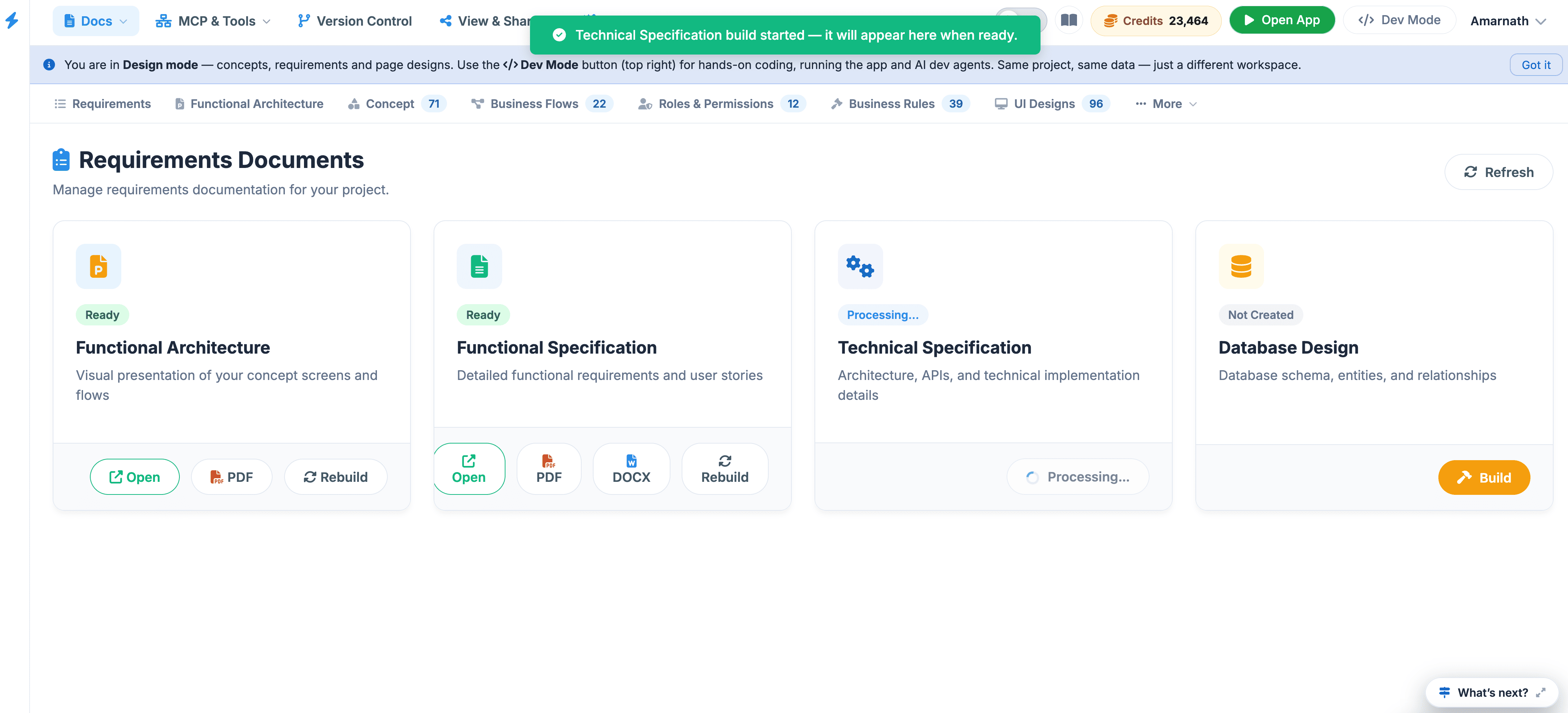The image size is (1568, 713).
Task: Click the Not Created status badge
Action: click(x=1260, y=315)
